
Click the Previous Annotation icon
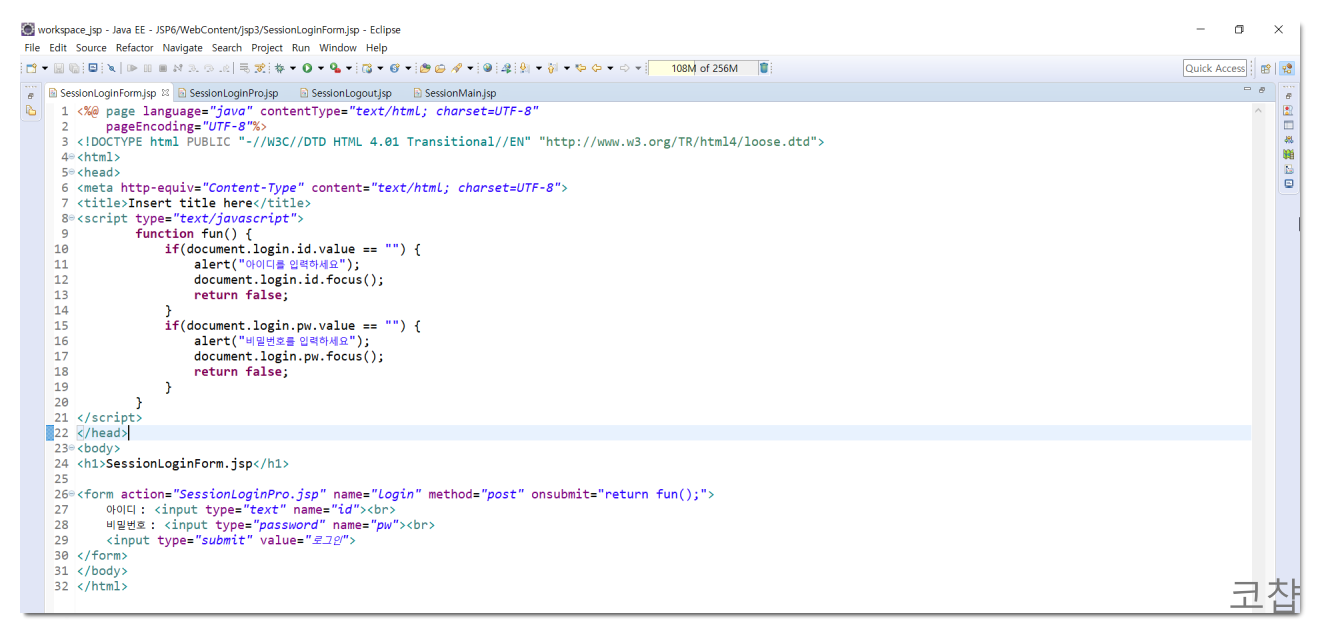[x=551, y=68]
